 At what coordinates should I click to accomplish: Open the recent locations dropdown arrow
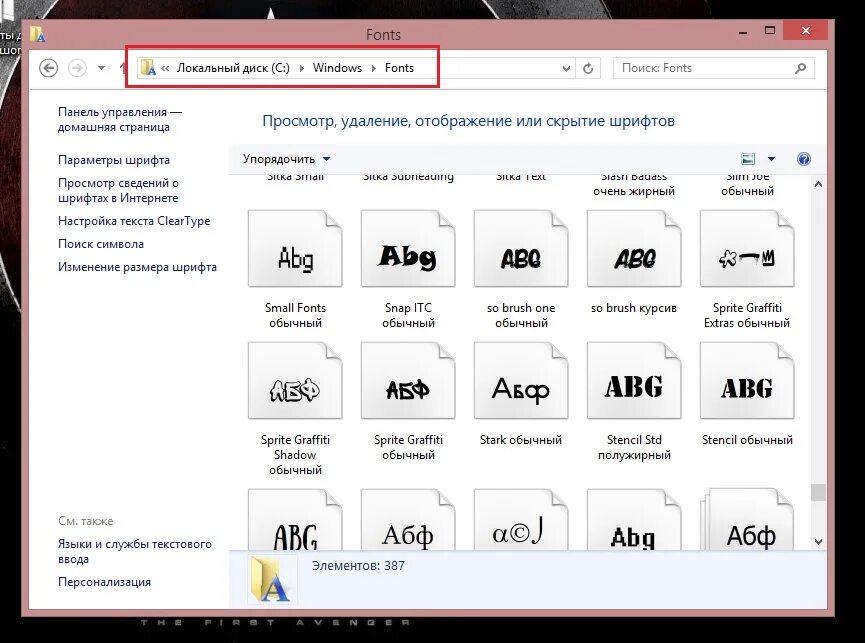click(102, 68)
